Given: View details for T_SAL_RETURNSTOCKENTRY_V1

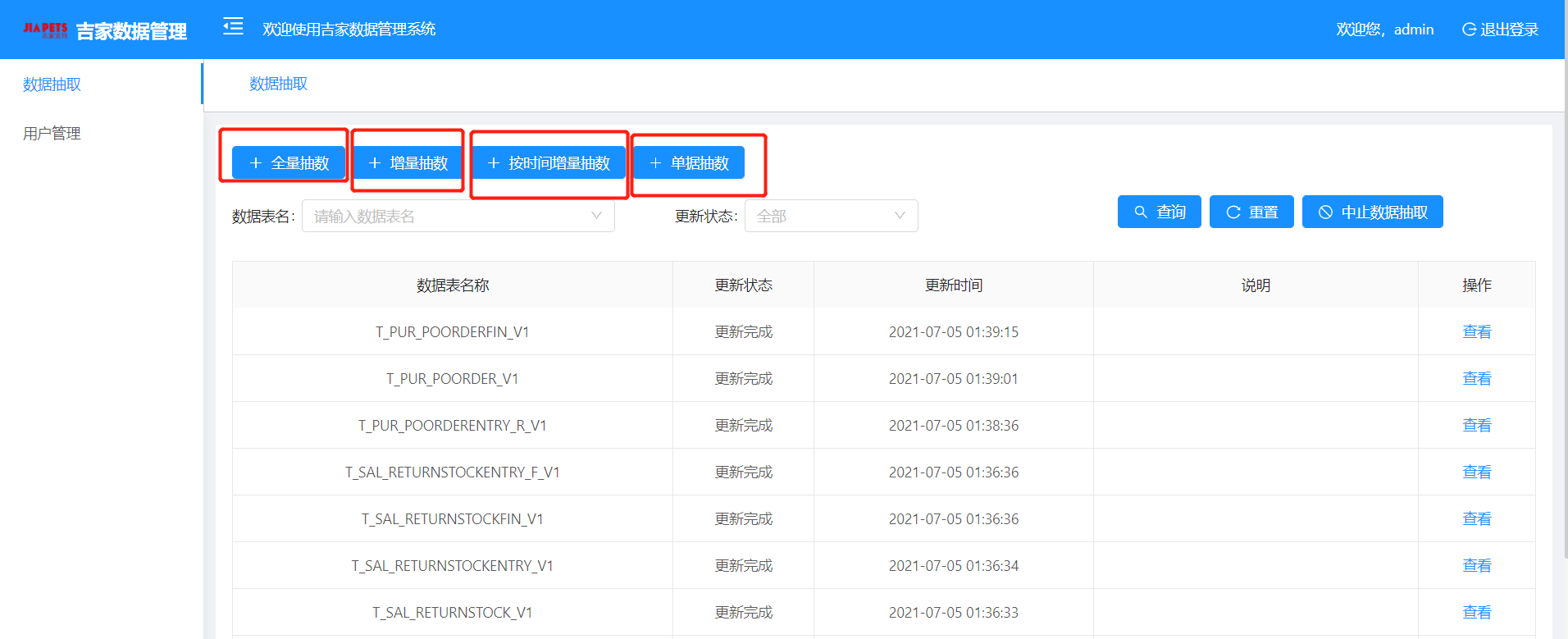Looking at the screenshot, I should tap(1477, 566).
